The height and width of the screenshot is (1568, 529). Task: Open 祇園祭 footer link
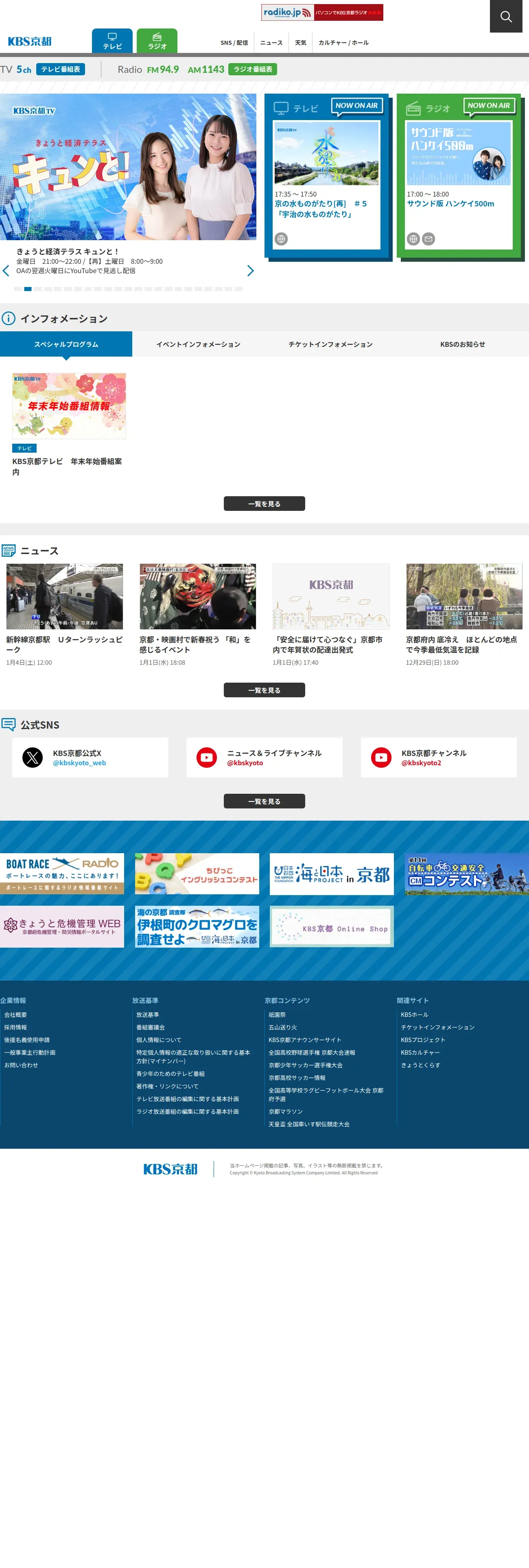point(277,1015)
